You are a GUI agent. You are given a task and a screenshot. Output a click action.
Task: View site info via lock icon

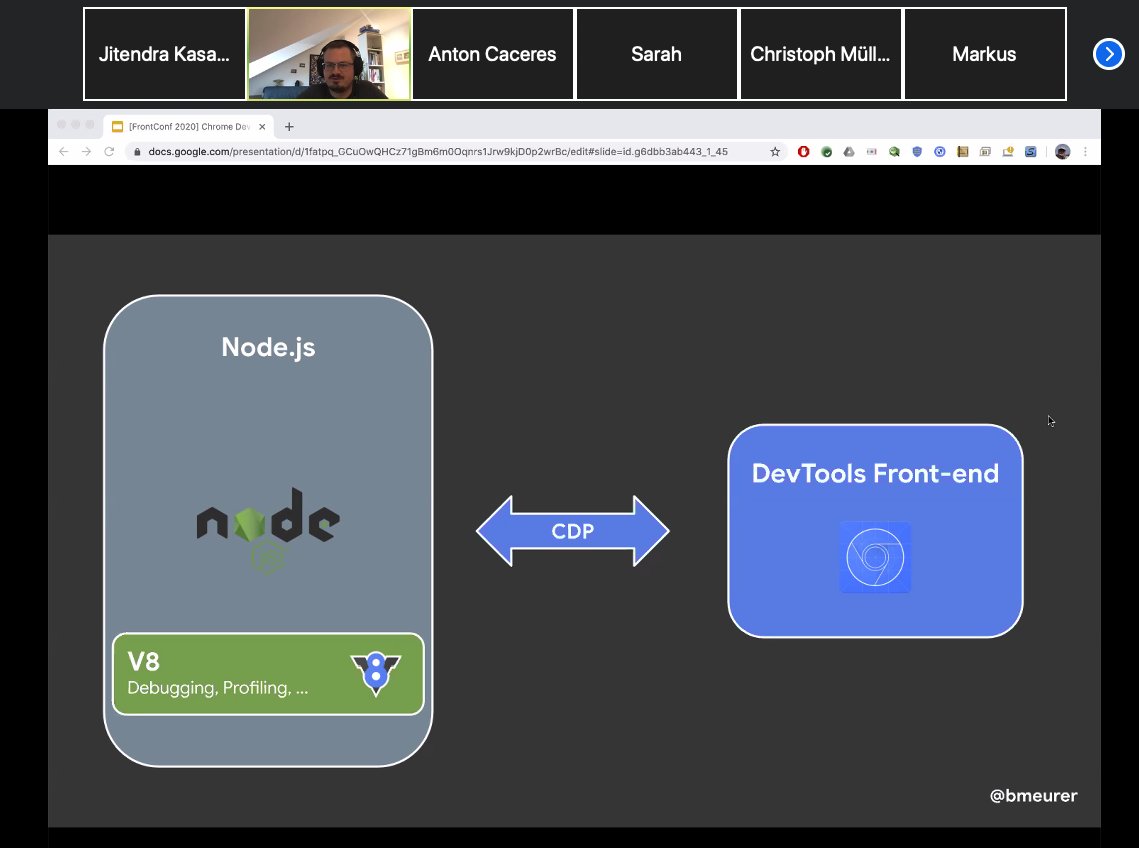(x=137, y=151)
